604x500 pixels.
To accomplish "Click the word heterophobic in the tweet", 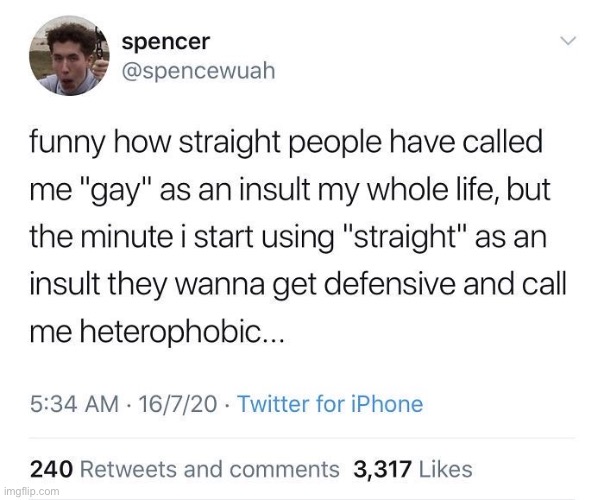I will click(171, 331).
